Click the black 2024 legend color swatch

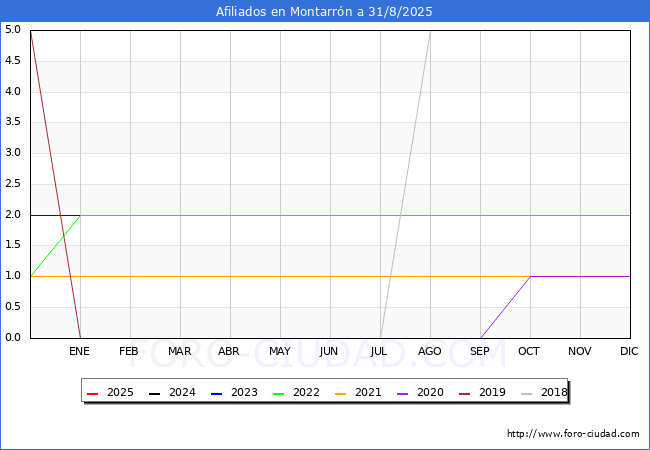pos(154,393)
